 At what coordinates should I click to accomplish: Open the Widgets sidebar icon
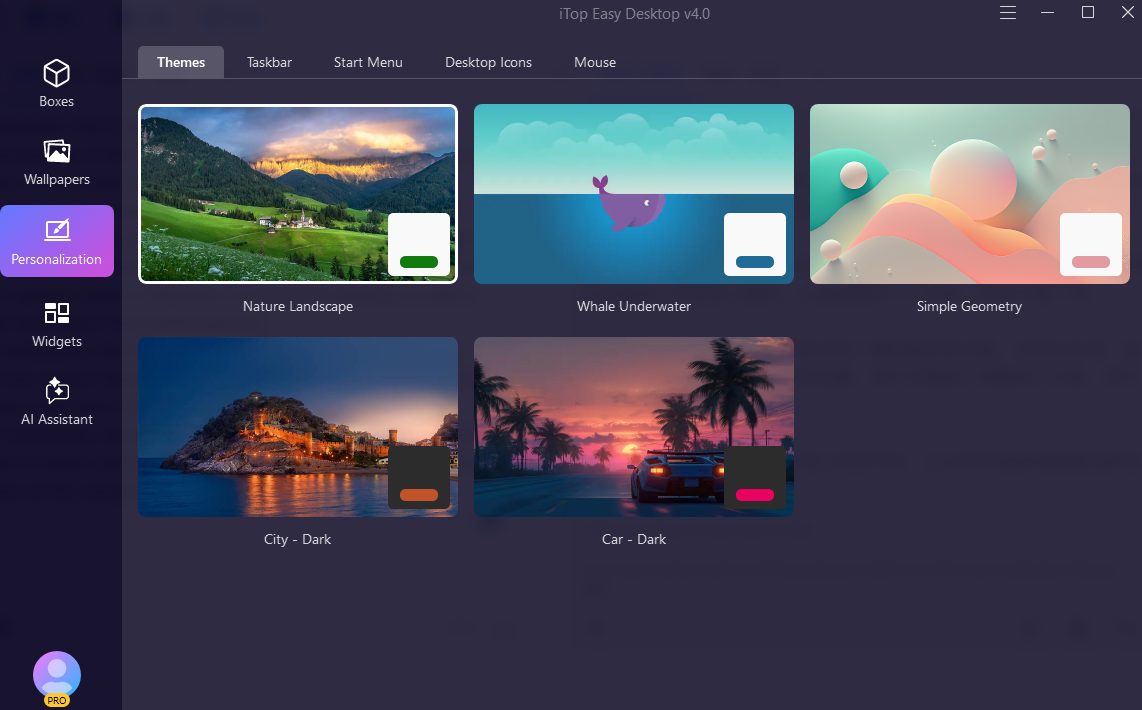[57, 313]
